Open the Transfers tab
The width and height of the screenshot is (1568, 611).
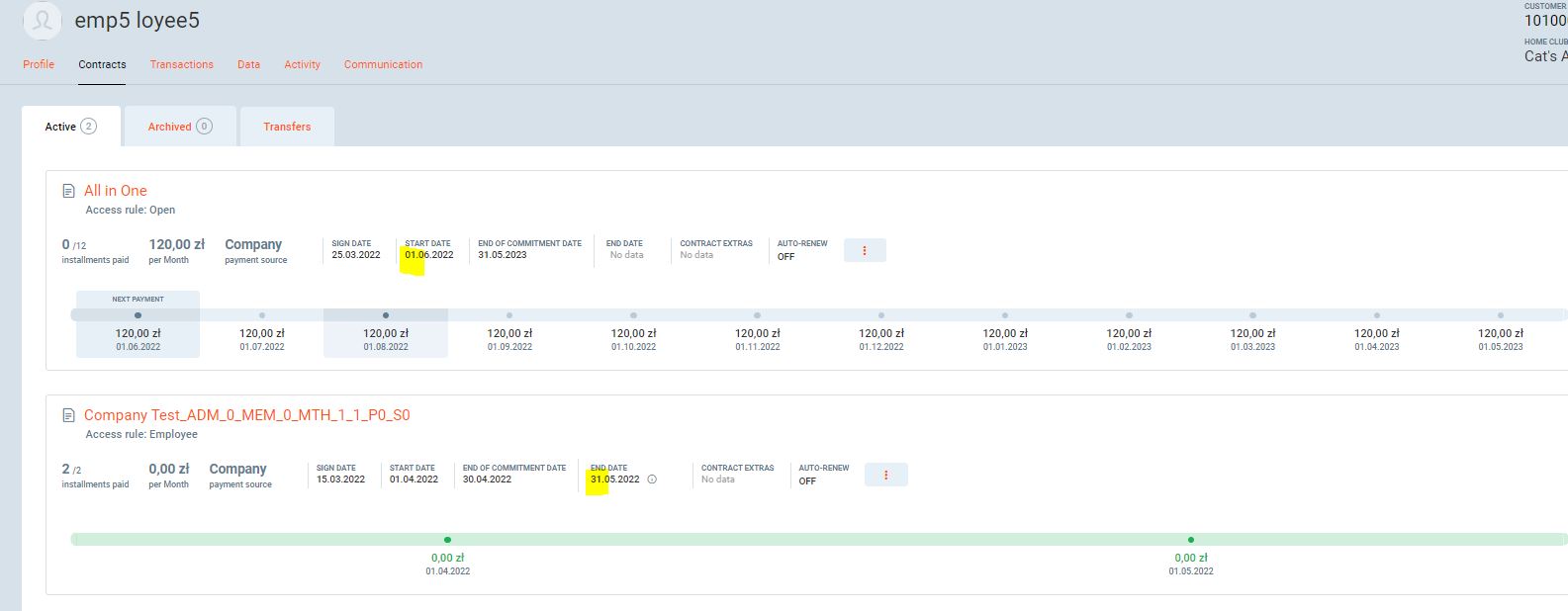pos(287,127)
